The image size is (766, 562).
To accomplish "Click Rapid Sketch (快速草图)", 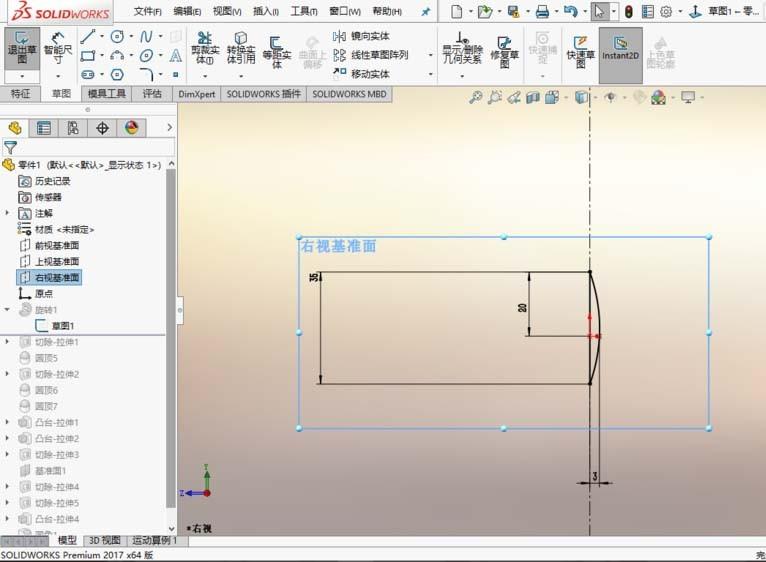I will point(580,51).
